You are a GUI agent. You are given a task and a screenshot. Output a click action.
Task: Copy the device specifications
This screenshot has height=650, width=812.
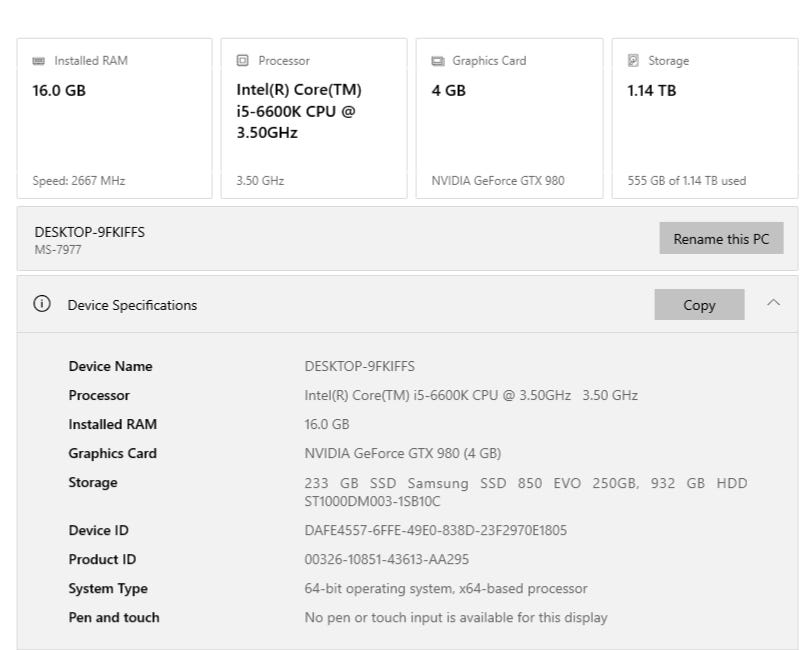pos(699,305)
